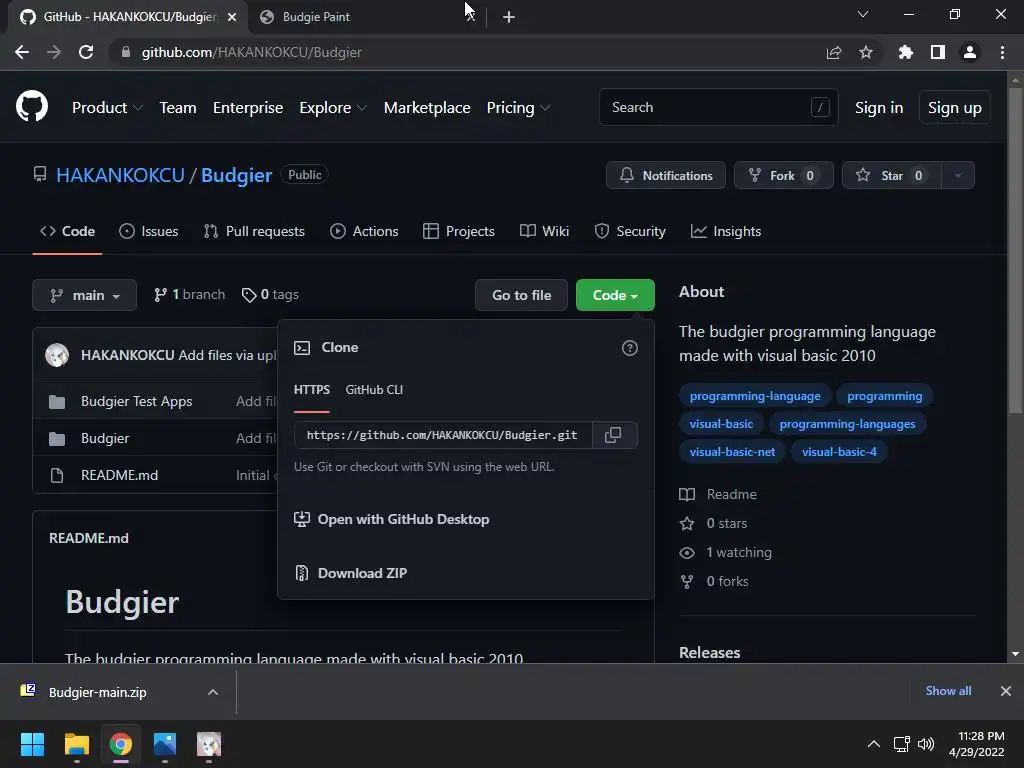Open a new browser tab
1024x768 pixels.
click(x=509, y=17)
